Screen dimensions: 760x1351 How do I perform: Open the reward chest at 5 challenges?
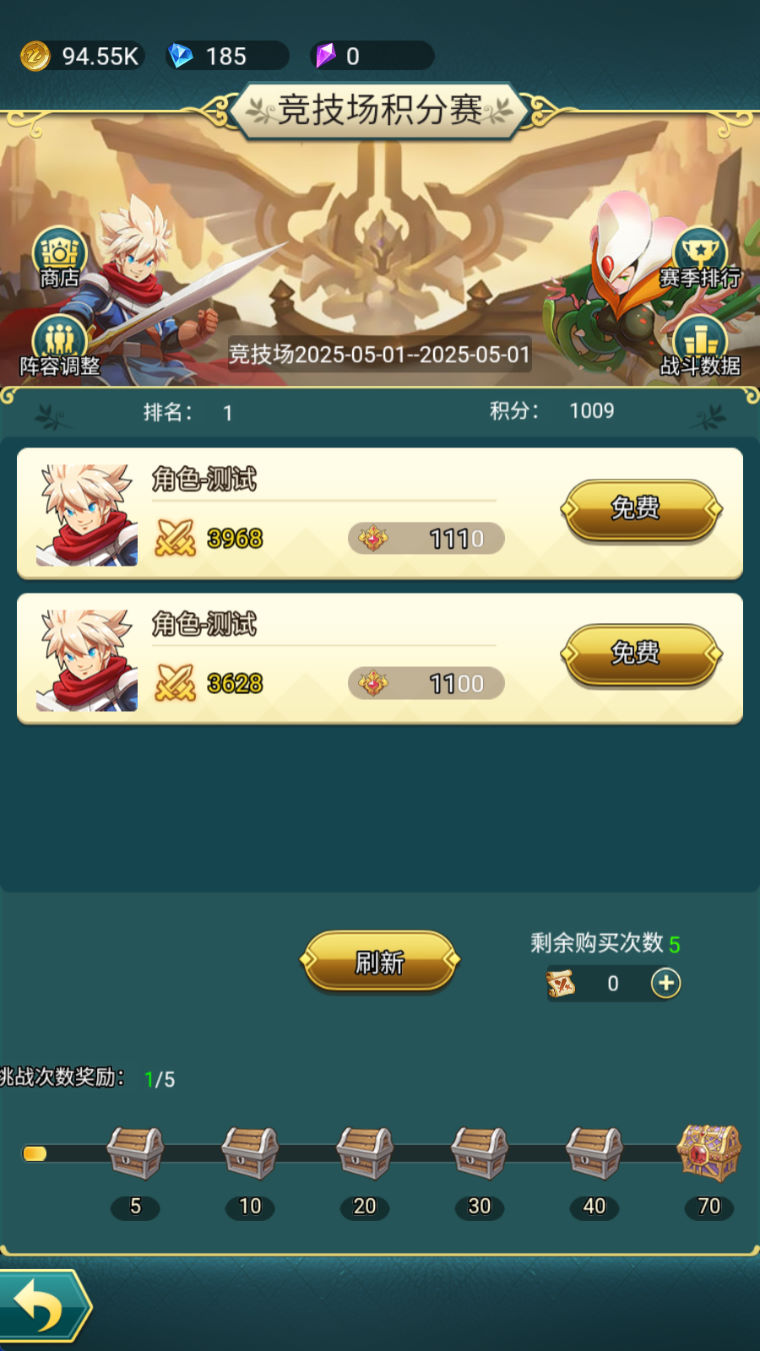pos(135,1153)
